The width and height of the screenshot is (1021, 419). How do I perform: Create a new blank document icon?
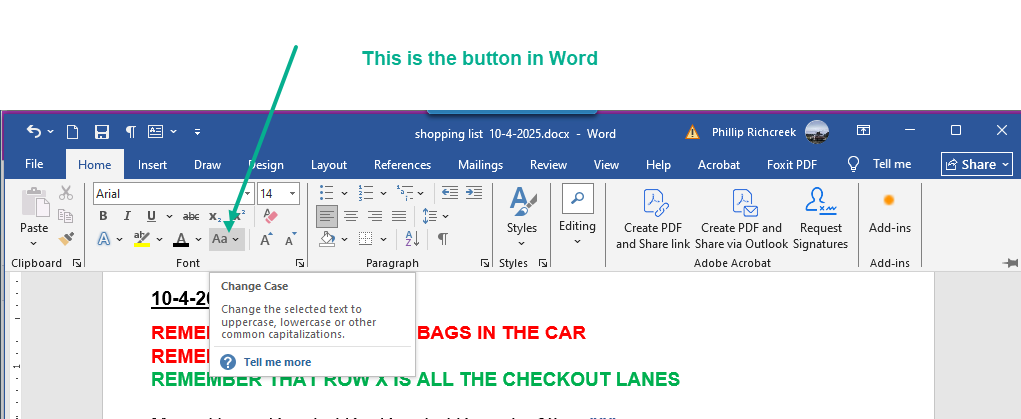point(72,132)
